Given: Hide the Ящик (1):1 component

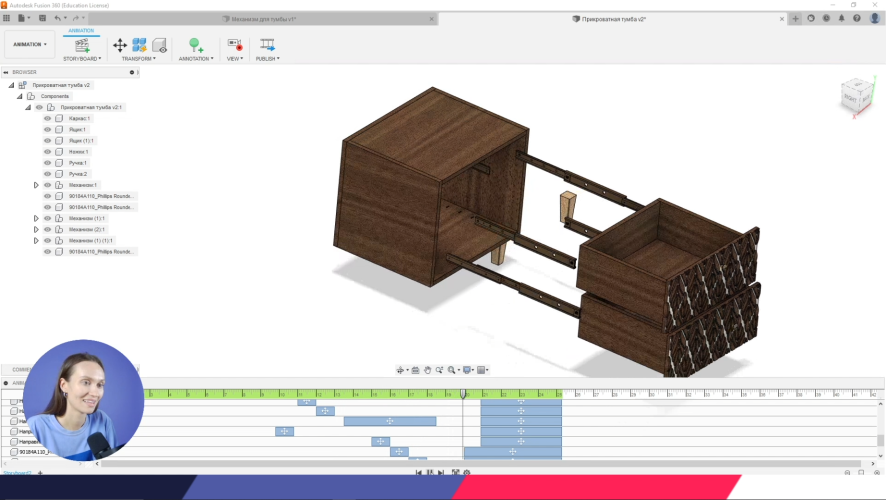Looking at the screenshot, I should [47, 141].
